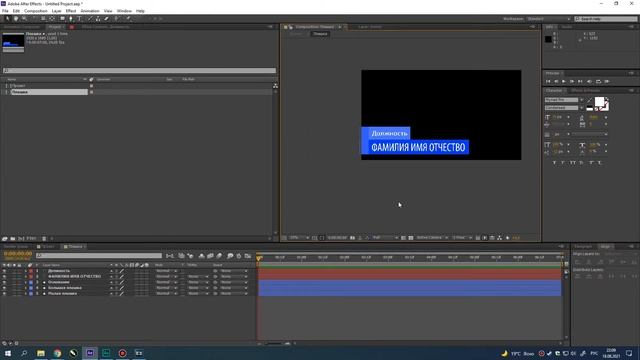The width and height of the screenshot is (640, 360).
Task: Open the Graph Editor in timeline
Action: pyautogui.click(x=248, y=256)
